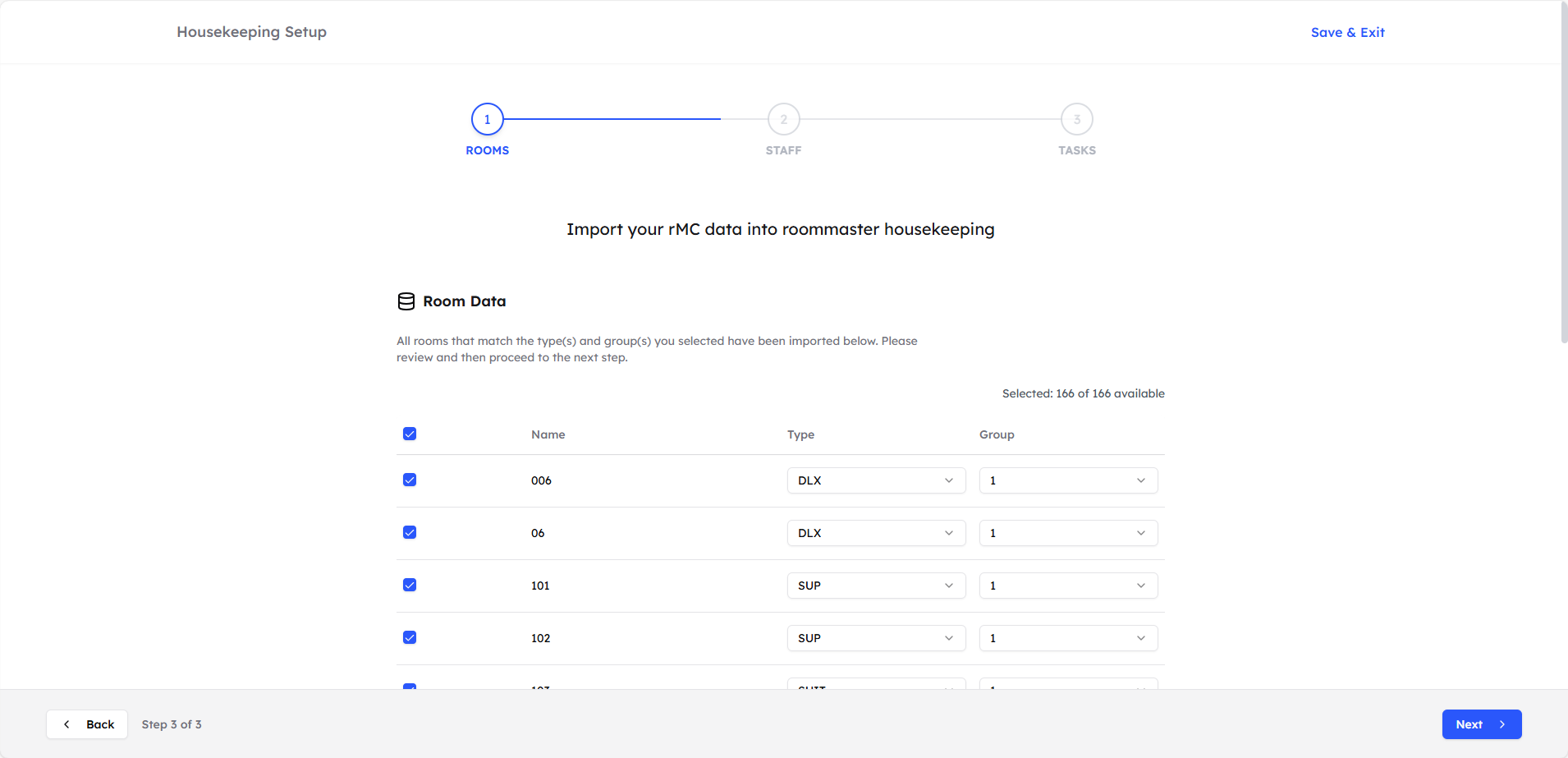The width and height of the screenshot is (1568, 758).
Task: Click the Save & Exit link
Action: coord(1347,32)
